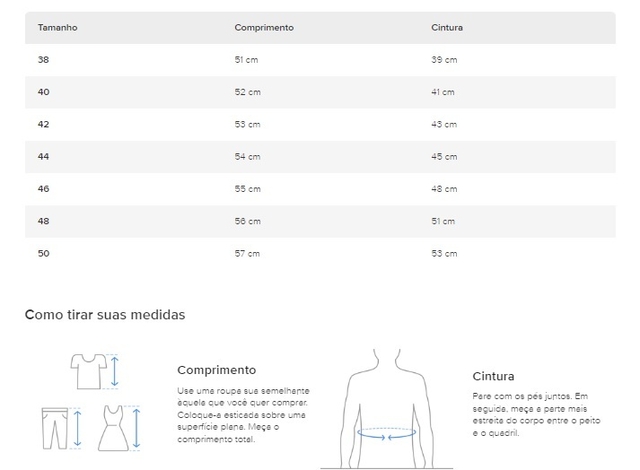Click the Cintura column header
This screenshot has height=470, width=640.
447,27
